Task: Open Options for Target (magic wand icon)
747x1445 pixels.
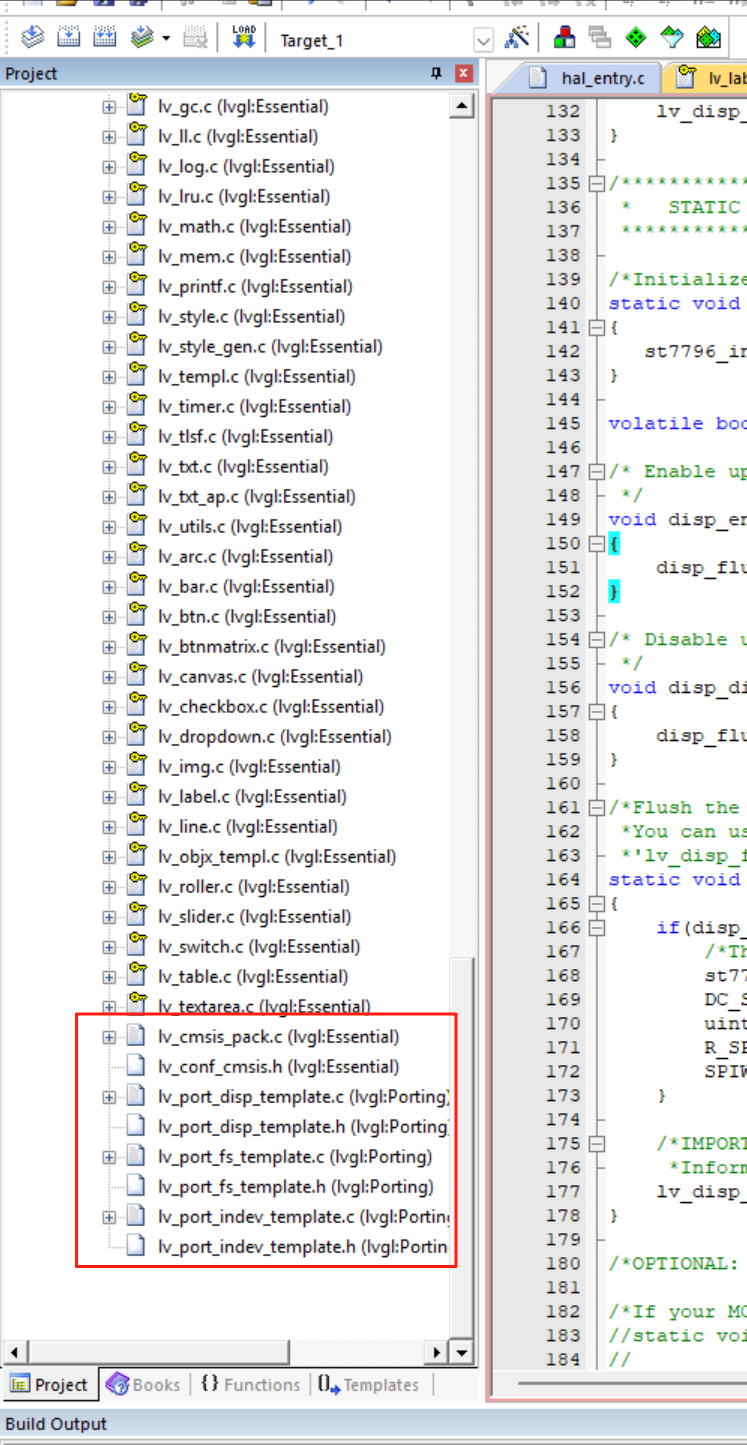Action: (517, 38)
